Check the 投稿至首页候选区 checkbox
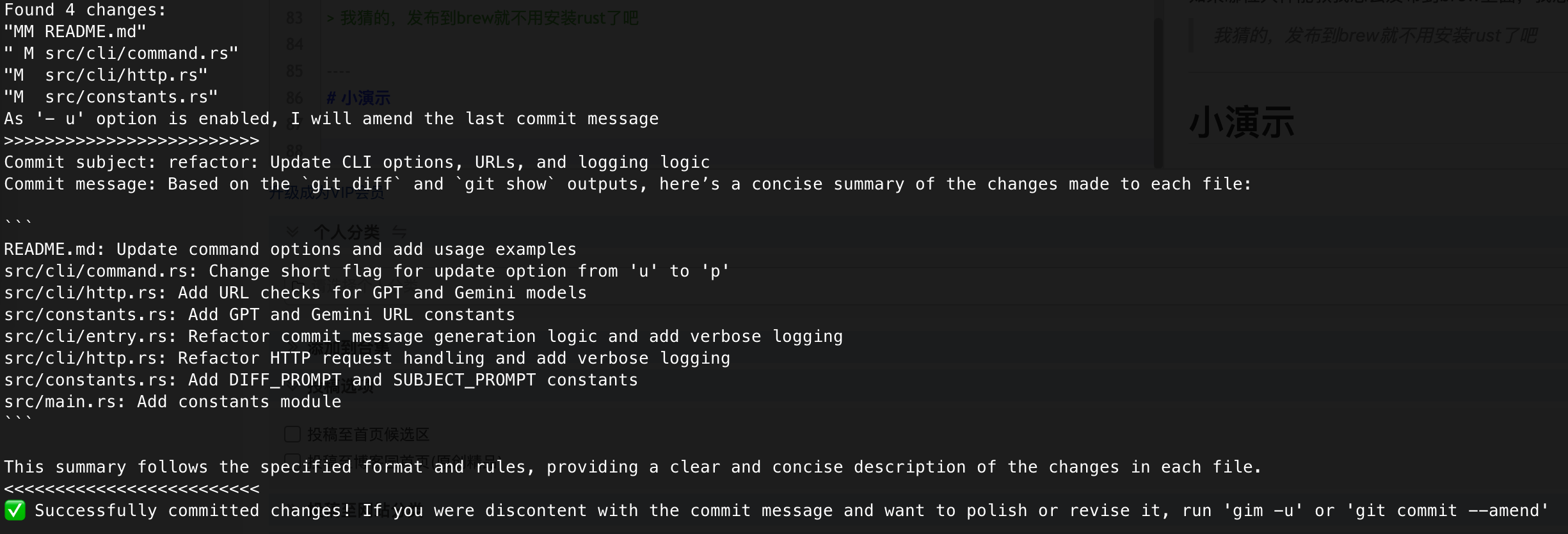The width and height of the screenshot is (1568, 534). [292, 434]
